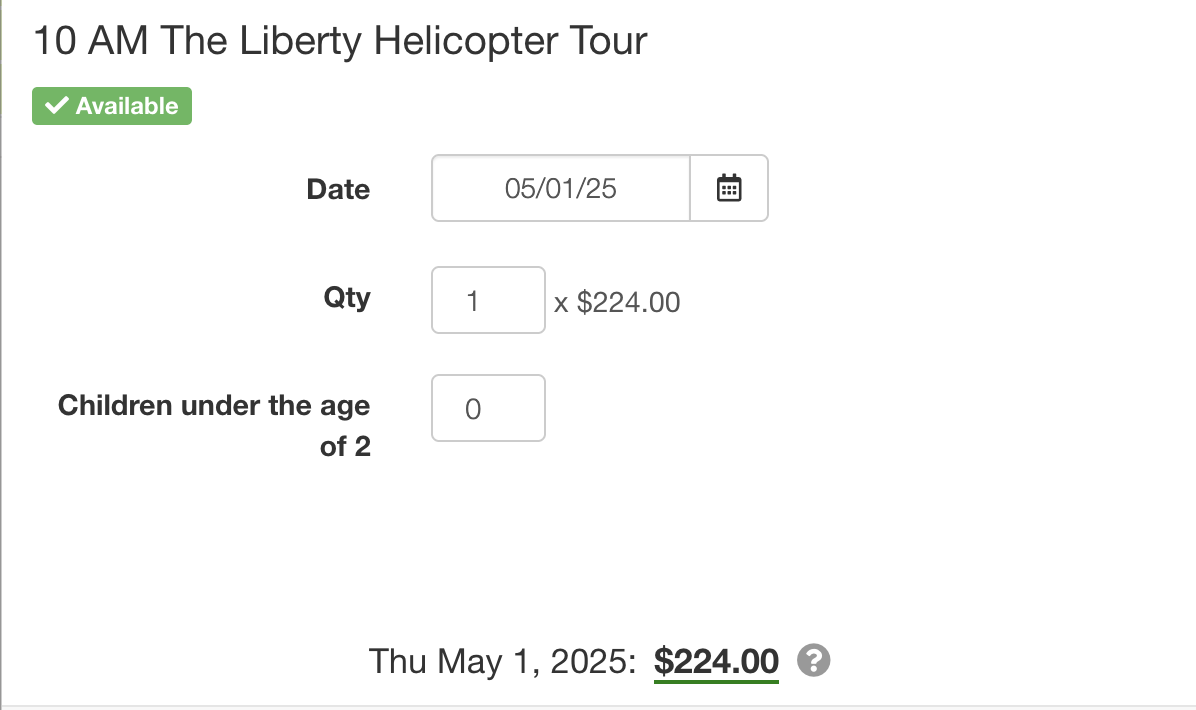1196x710 pixels.
Task: Select the Children under 2 quantity field
Action: [488, 408]
